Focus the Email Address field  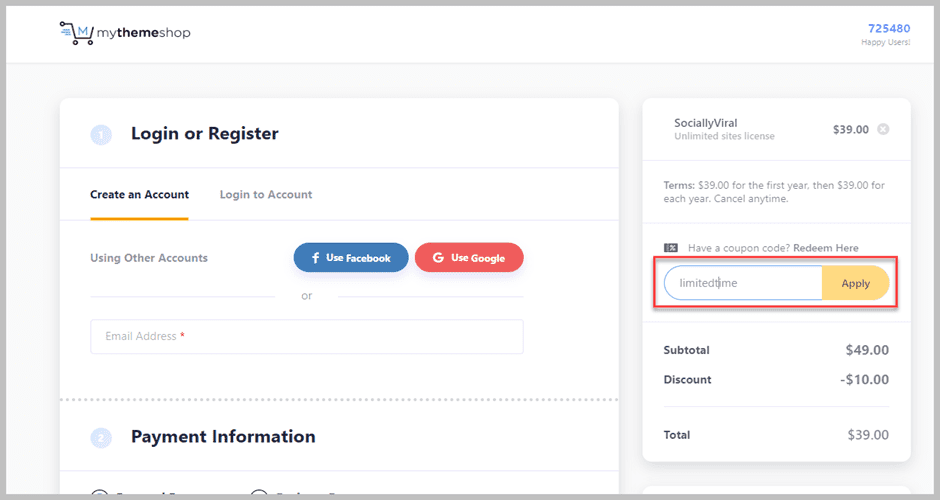[307, 337]
